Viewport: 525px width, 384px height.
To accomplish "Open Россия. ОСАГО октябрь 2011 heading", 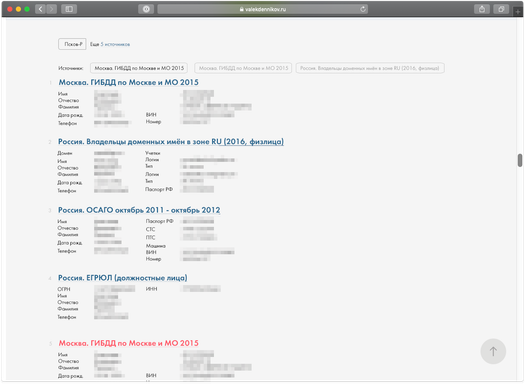I will pyautogui.click(x=139, y=210).
